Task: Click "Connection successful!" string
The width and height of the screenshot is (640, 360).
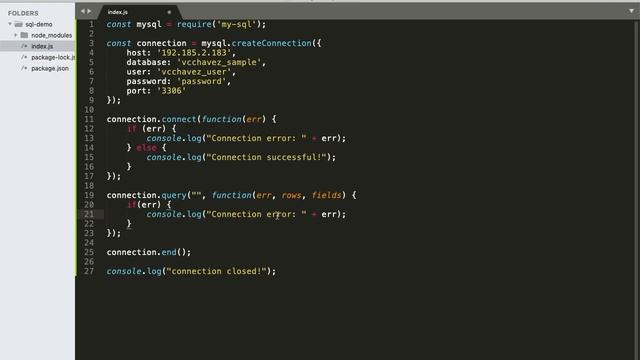Action: 266,157
